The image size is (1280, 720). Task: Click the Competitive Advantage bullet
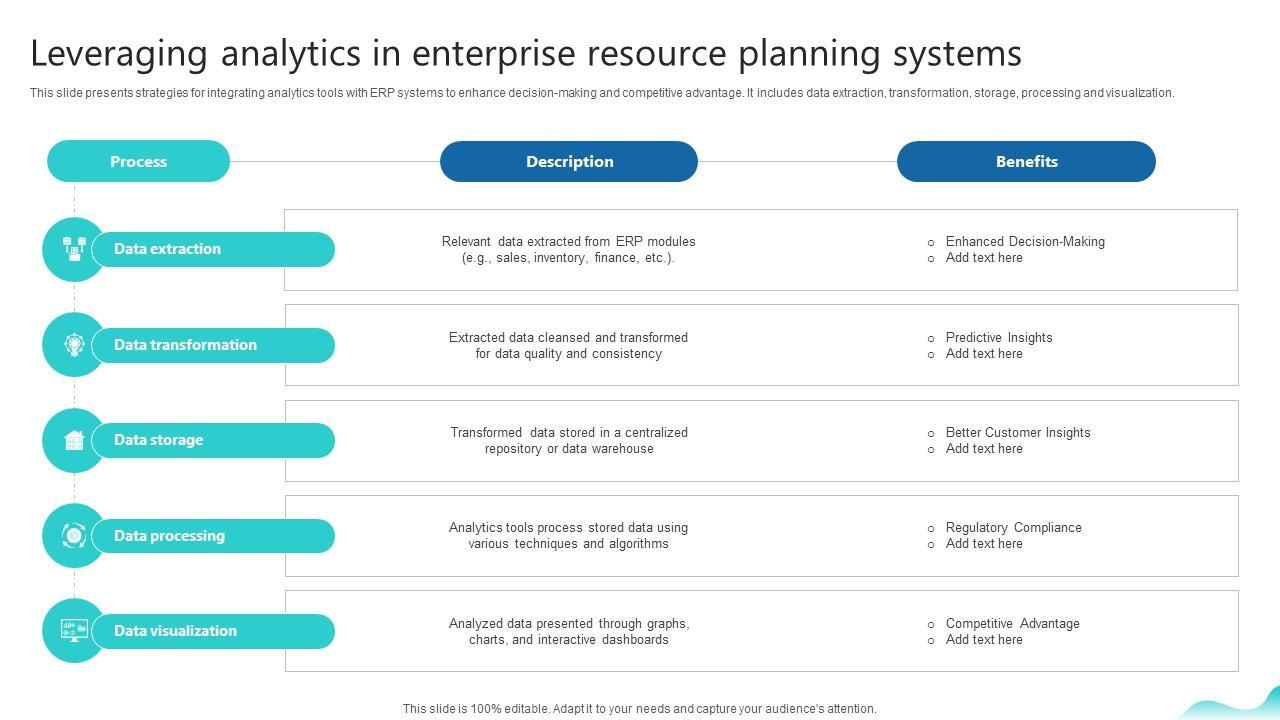(1012, 623)
